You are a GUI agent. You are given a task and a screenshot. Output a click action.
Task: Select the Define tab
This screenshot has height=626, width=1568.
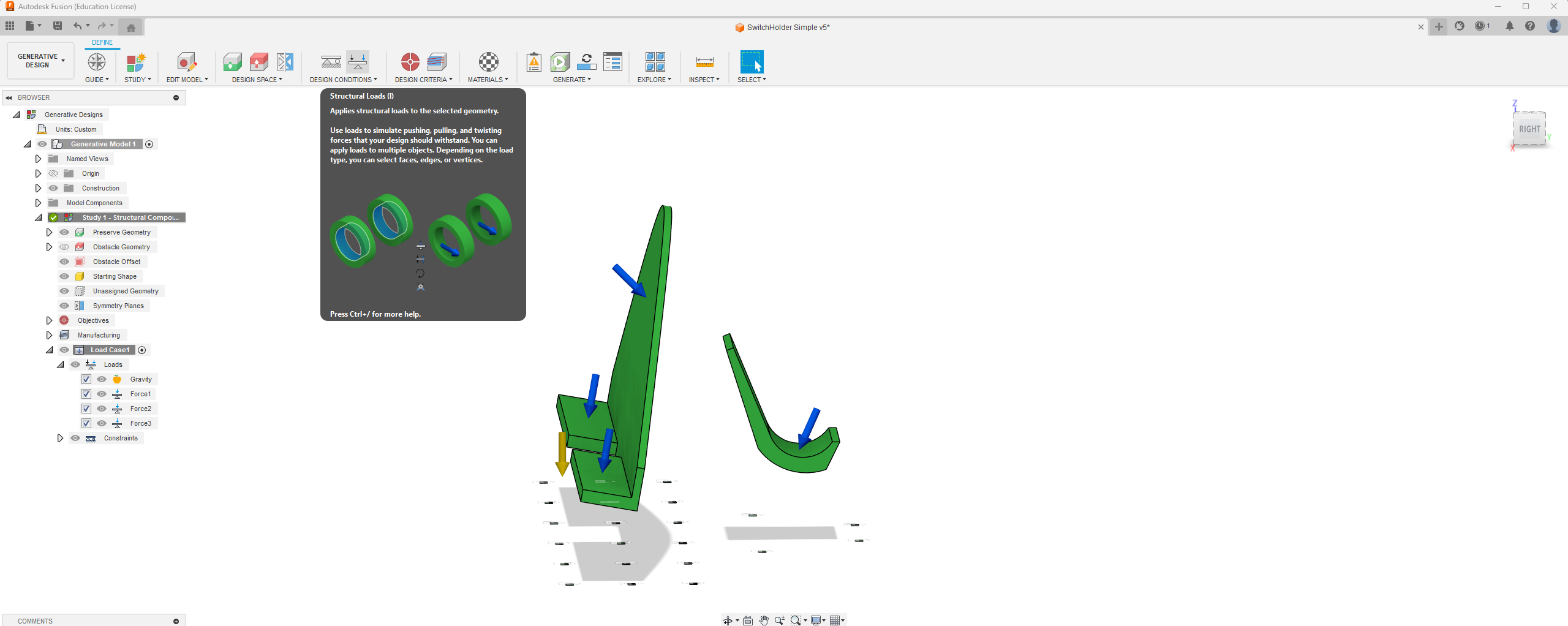pyautogui.click(x=102, y=42)
